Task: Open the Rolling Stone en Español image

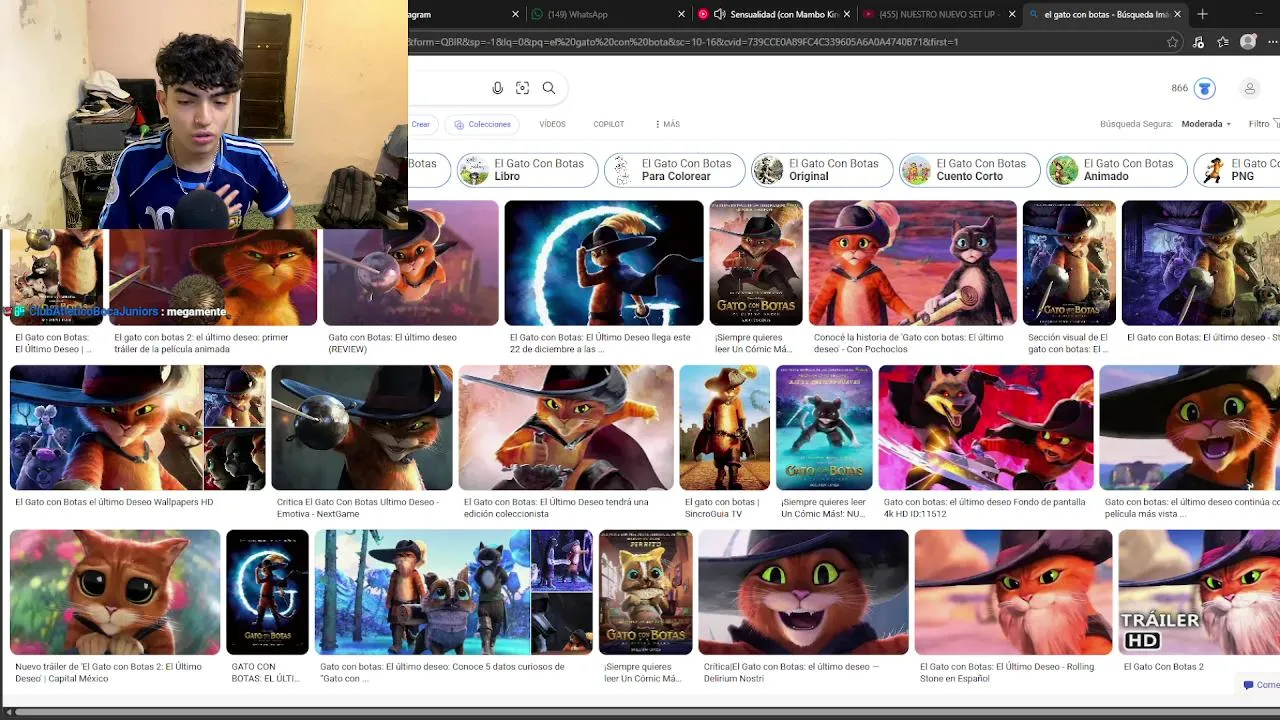Action: (x=1013, y=592)
